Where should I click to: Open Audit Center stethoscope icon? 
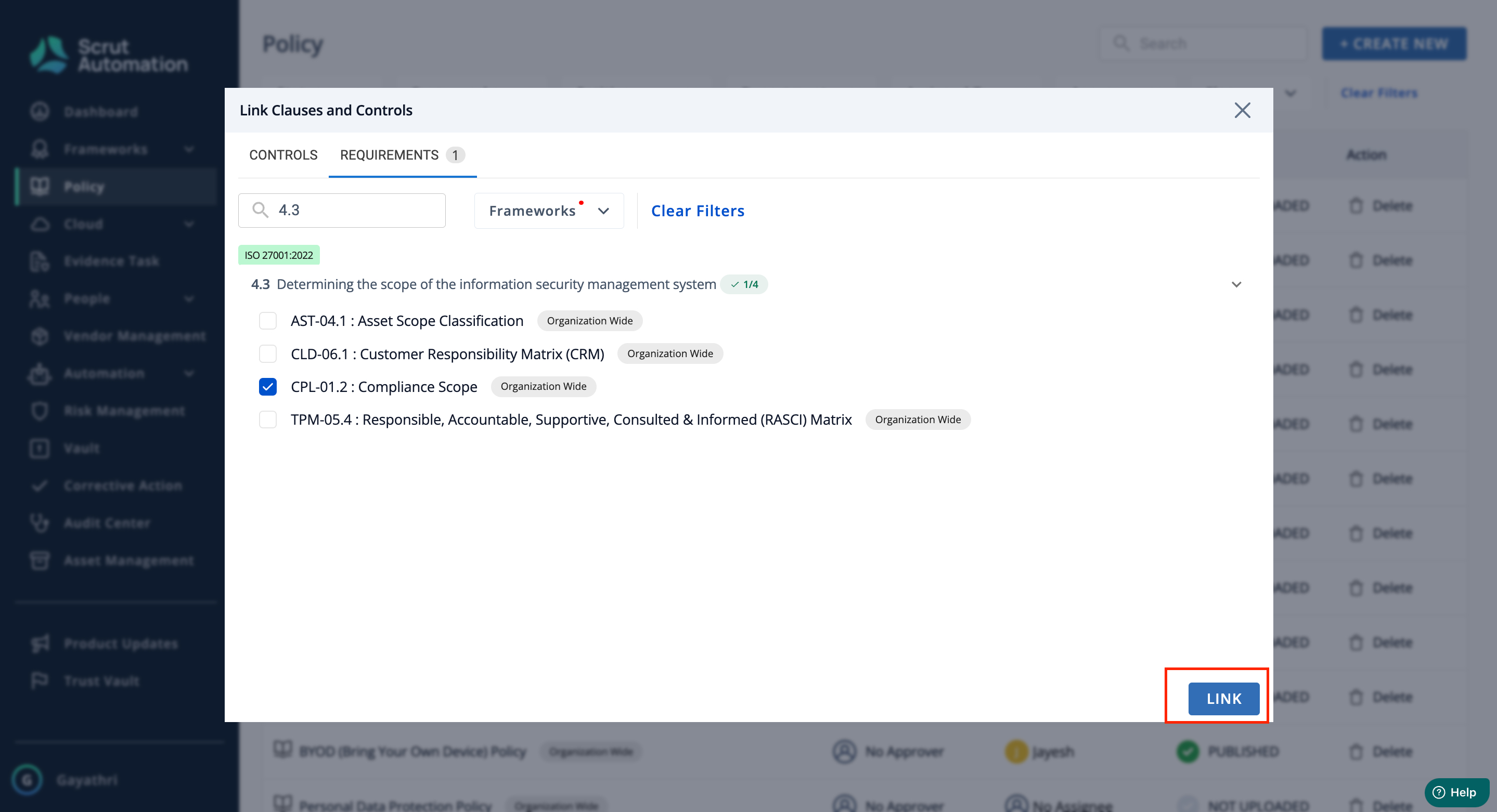click(x=40, y=523)
